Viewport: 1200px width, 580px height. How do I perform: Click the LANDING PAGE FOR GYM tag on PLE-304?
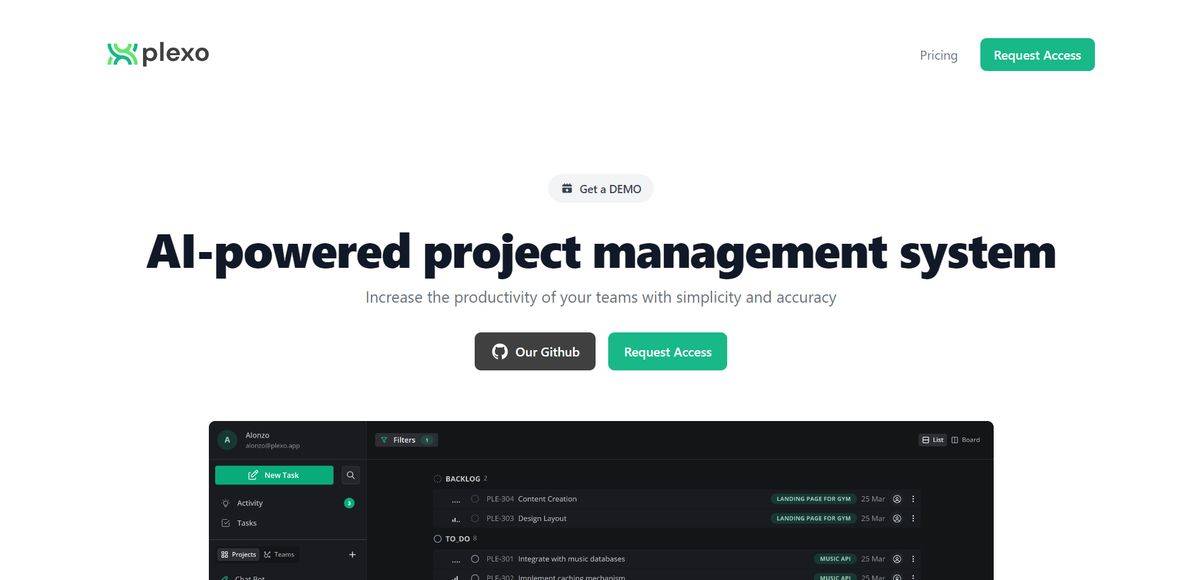click(x=813, y=499)
